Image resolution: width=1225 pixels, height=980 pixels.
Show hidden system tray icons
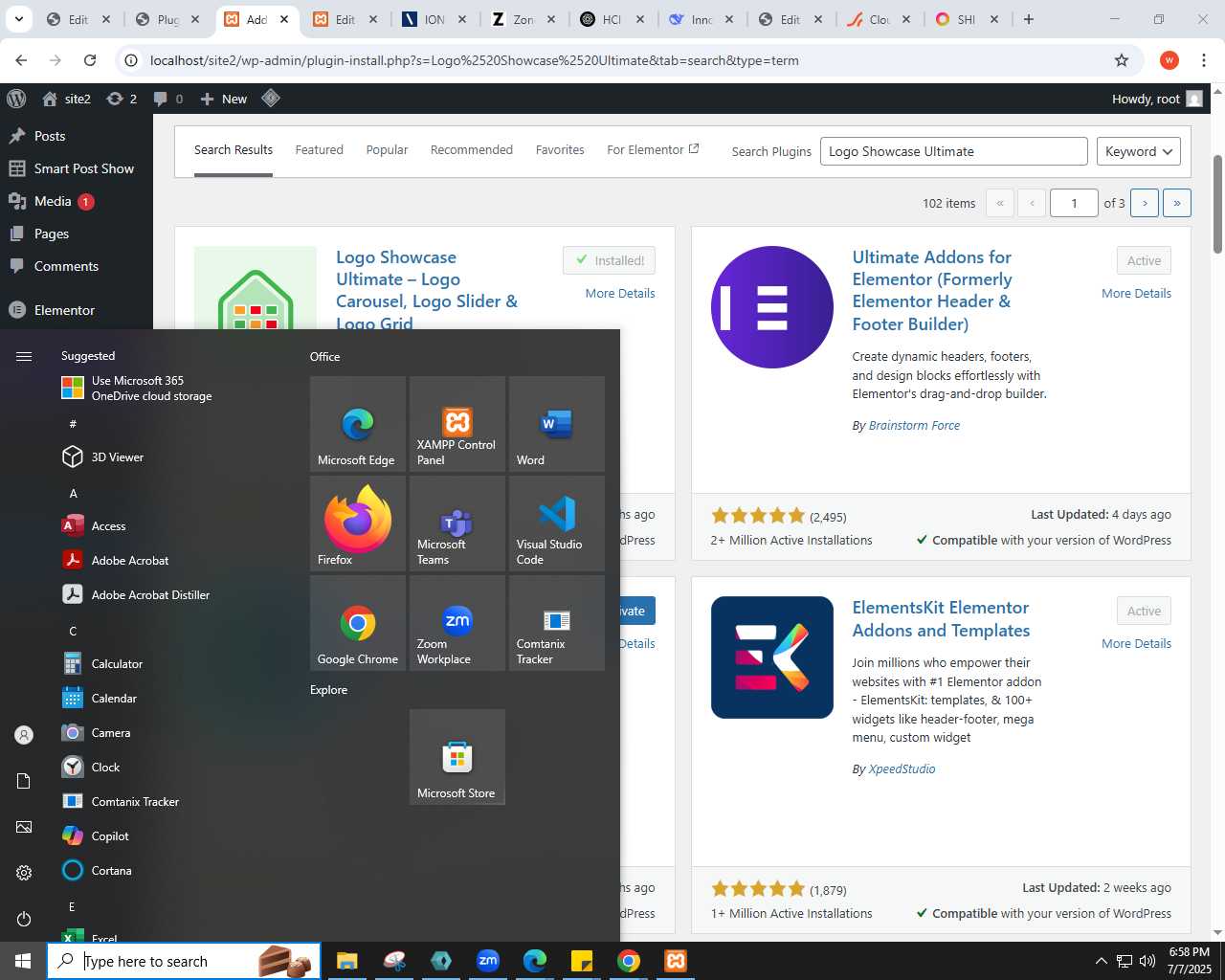pyautogui.click(x=1101, y=961)
